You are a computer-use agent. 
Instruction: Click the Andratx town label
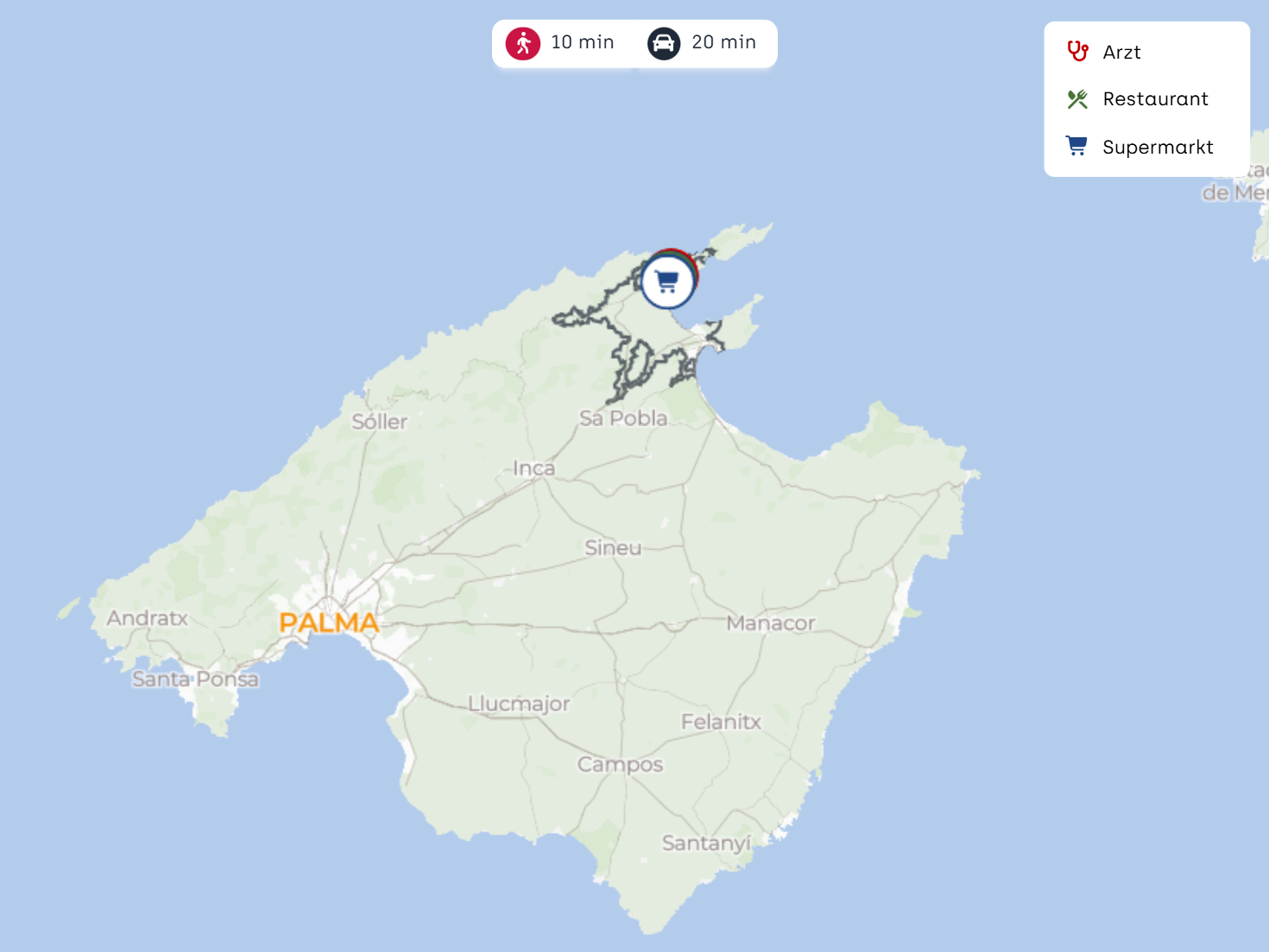coord(148,618)
